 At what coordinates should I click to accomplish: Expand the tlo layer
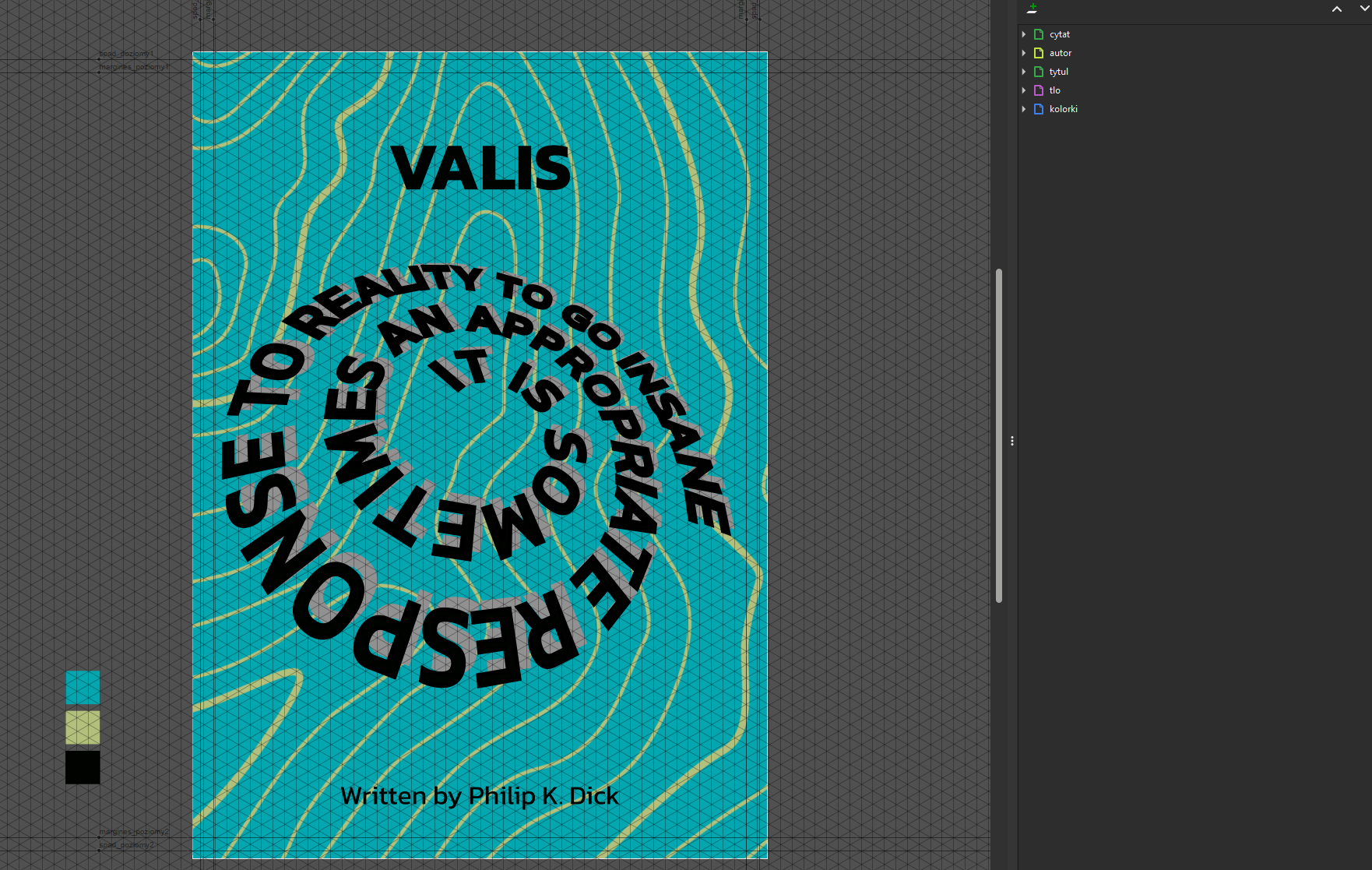coord(1024,90)
